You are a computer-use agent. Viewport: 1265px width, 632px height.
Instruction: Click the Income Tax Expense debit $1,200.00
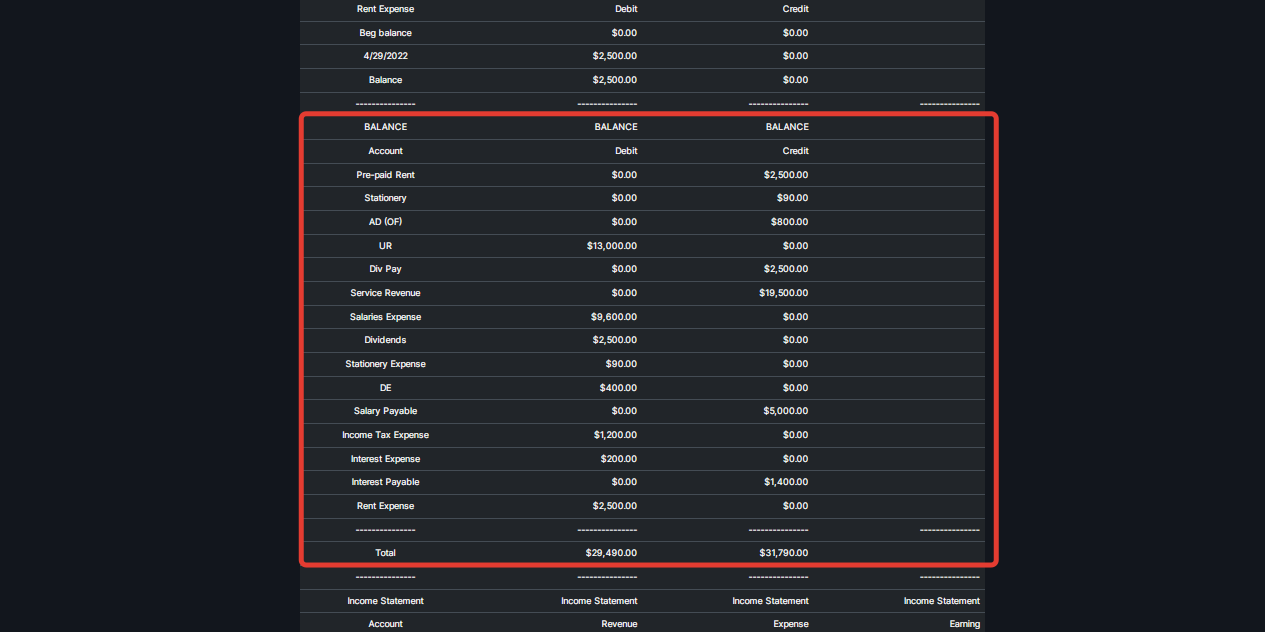[614, 435]
